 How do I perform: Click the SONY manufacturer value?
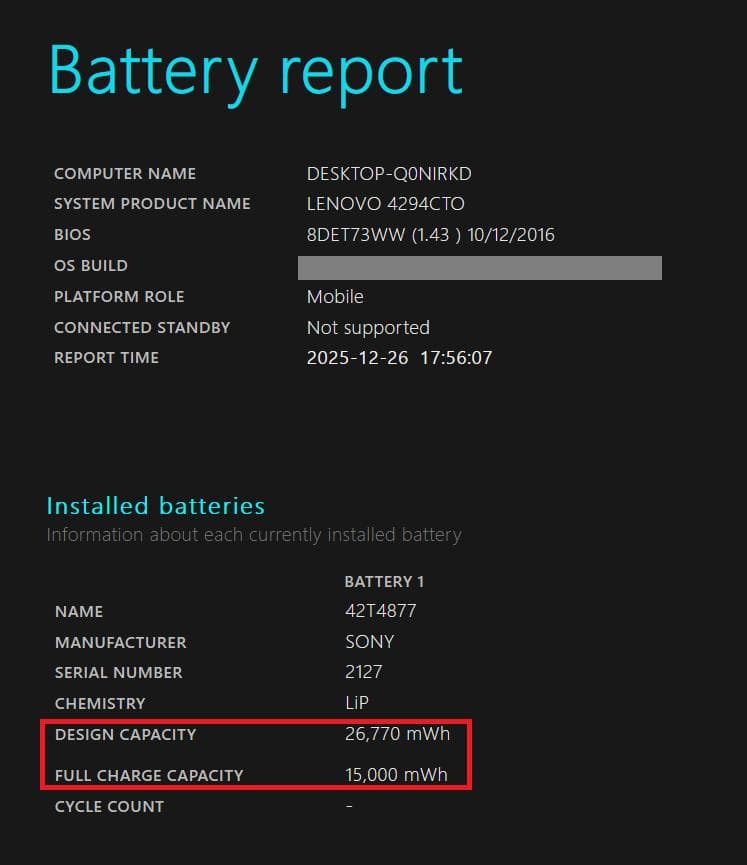[x=370, y=642]
